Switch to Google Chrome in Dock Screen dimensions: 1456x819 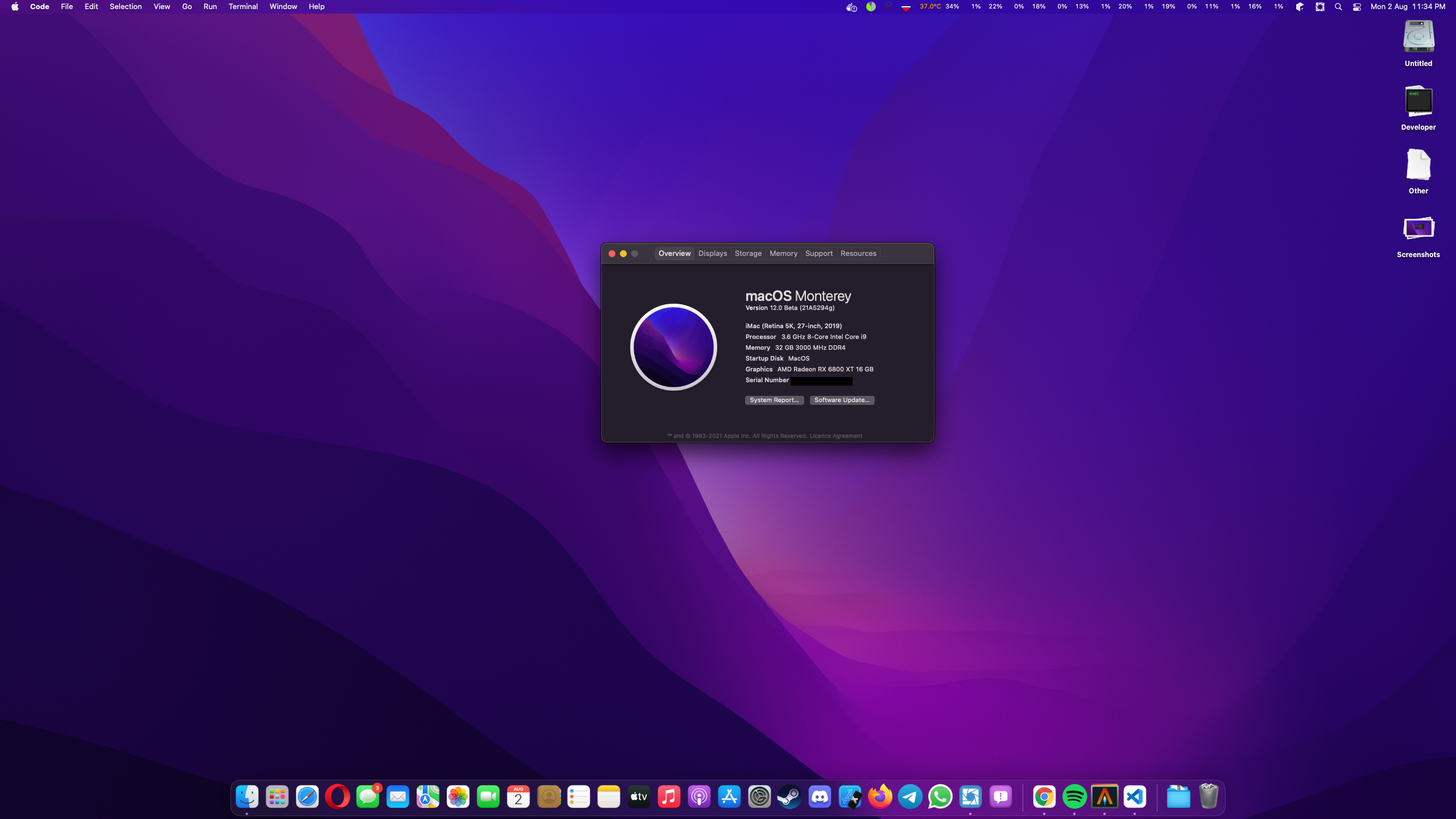1044,797
